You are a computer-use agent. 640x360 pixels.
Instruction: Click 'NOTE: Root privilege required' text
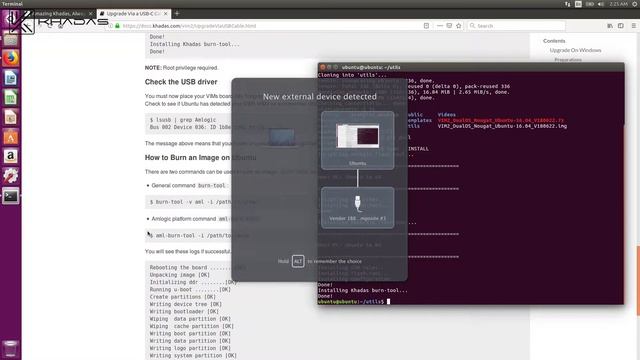[181, 68]
